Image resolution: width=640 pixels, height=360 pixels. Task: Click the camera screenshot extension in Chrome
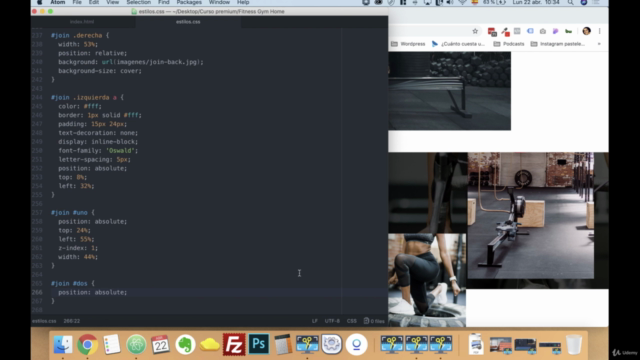[543, 31]
